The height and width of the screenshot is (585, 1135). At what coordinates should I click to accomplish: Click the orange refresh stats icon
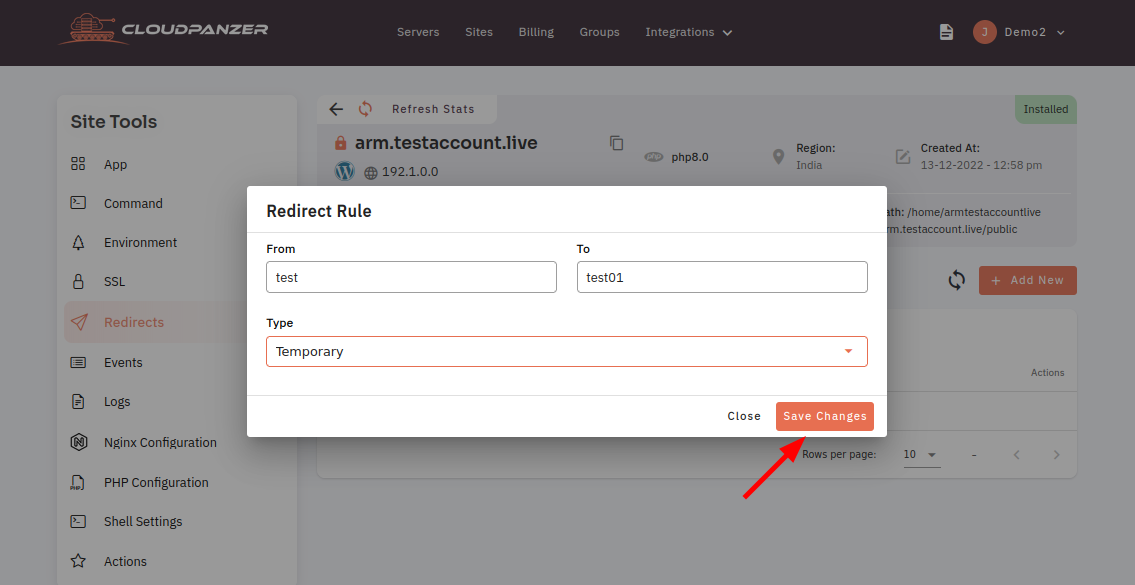(x=366, y=109)
